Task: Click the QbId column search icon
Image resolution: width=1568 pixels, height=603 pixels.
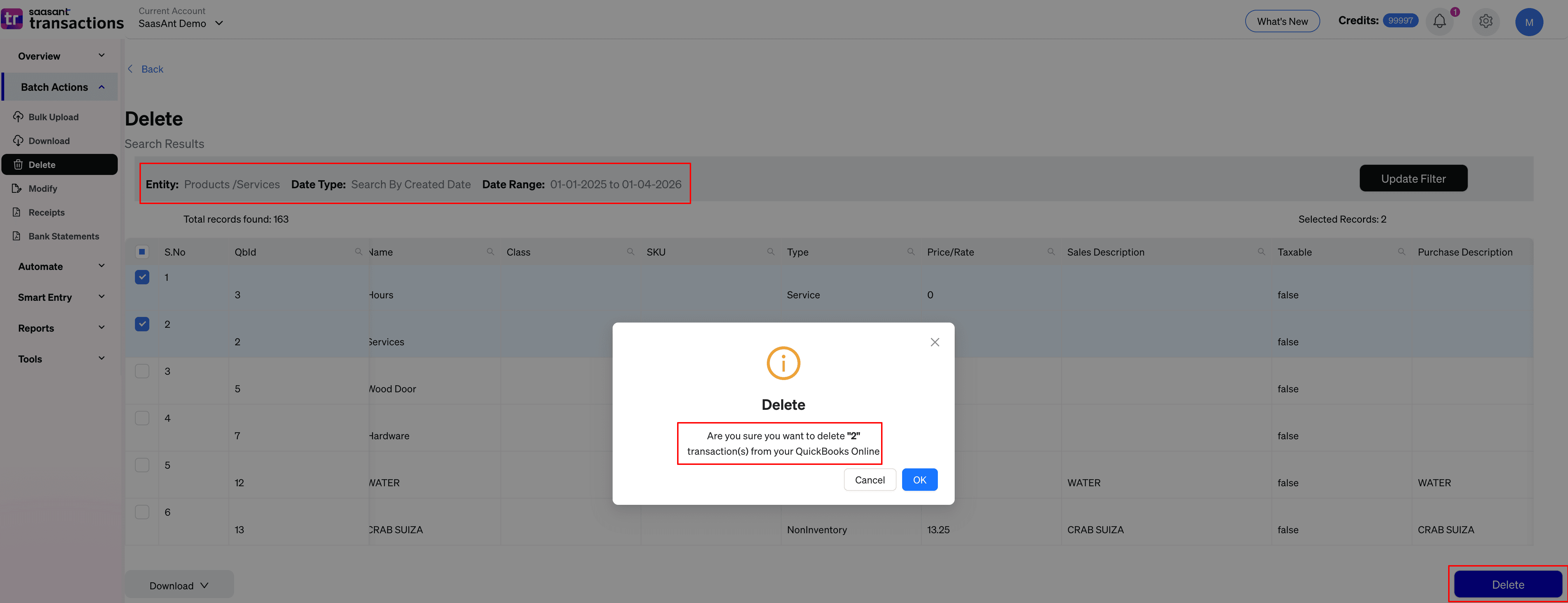Action: click(x=359, y=252)
